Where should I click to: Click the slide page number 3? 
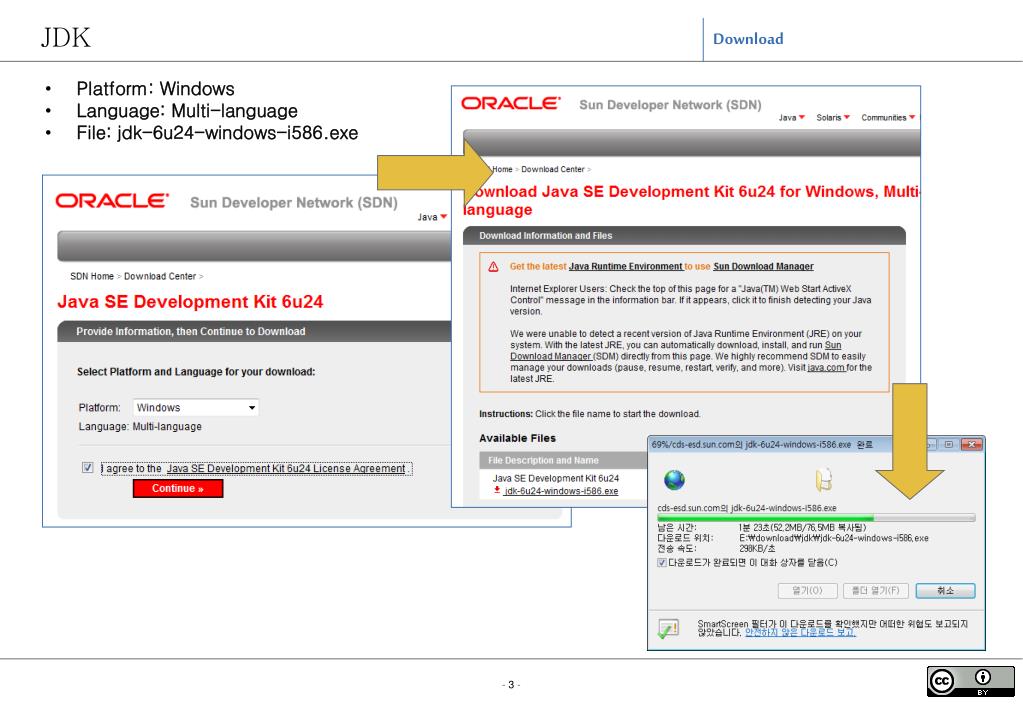coord(511,685)
